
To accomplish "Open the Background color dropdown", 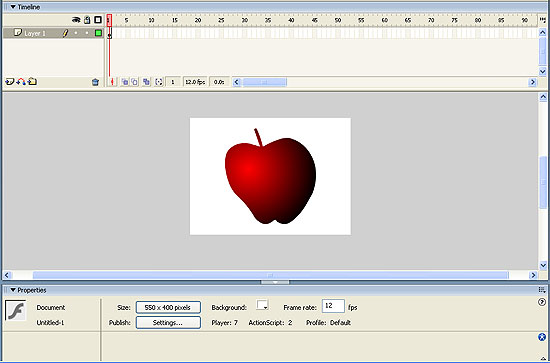I will click(x=262, y=305).
